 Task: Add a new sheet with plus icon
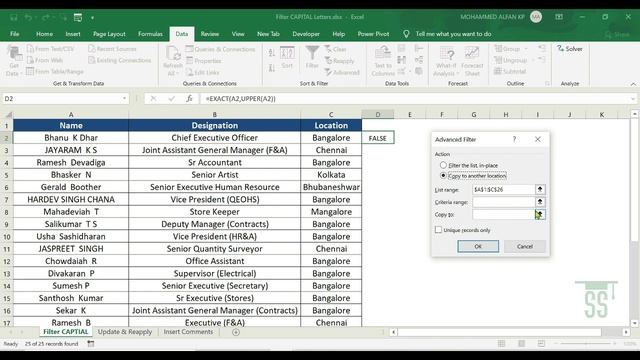[x=236, y=332]
